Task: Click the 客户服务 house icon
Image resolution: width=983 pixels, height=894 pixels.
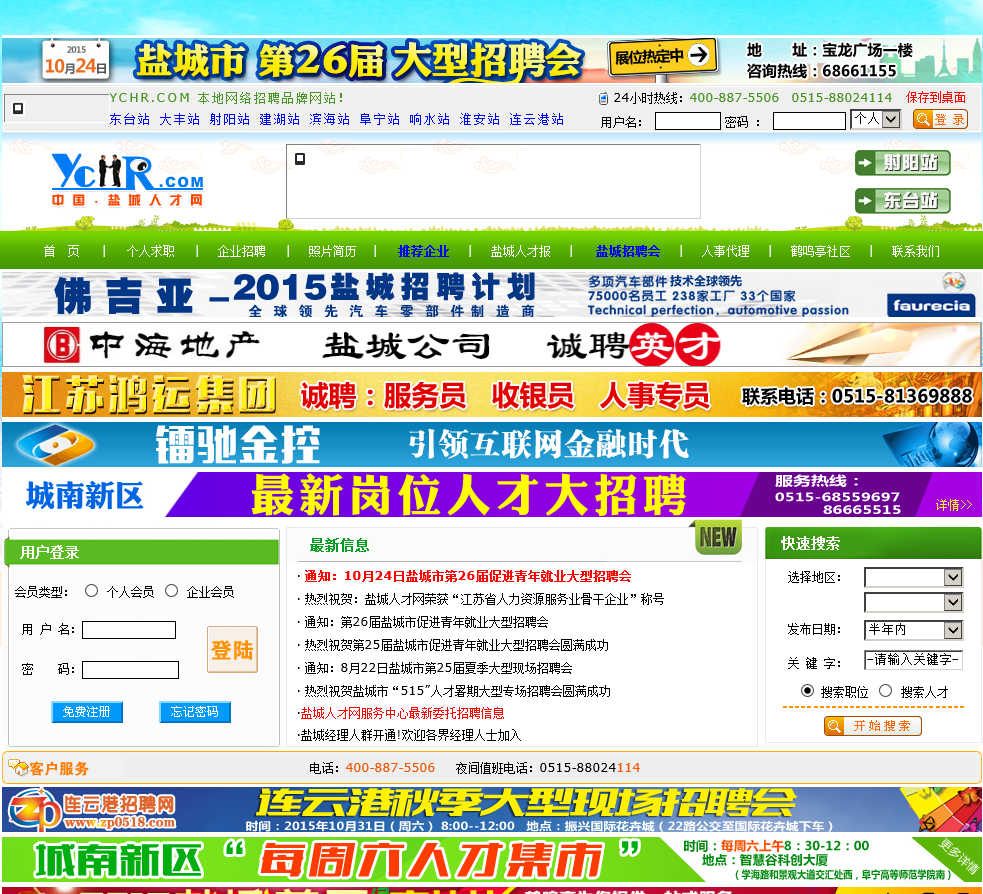Action: [18, 767]
